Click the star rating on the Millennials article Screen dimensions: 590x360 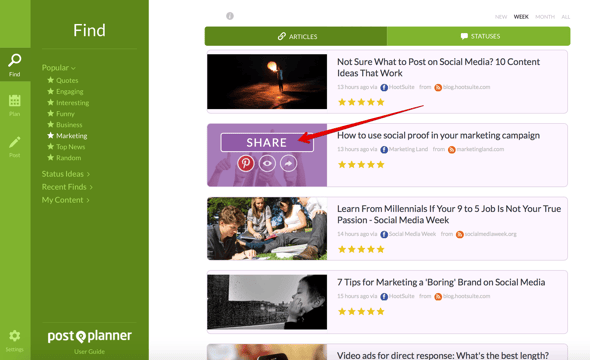click(x=361, y=249)
